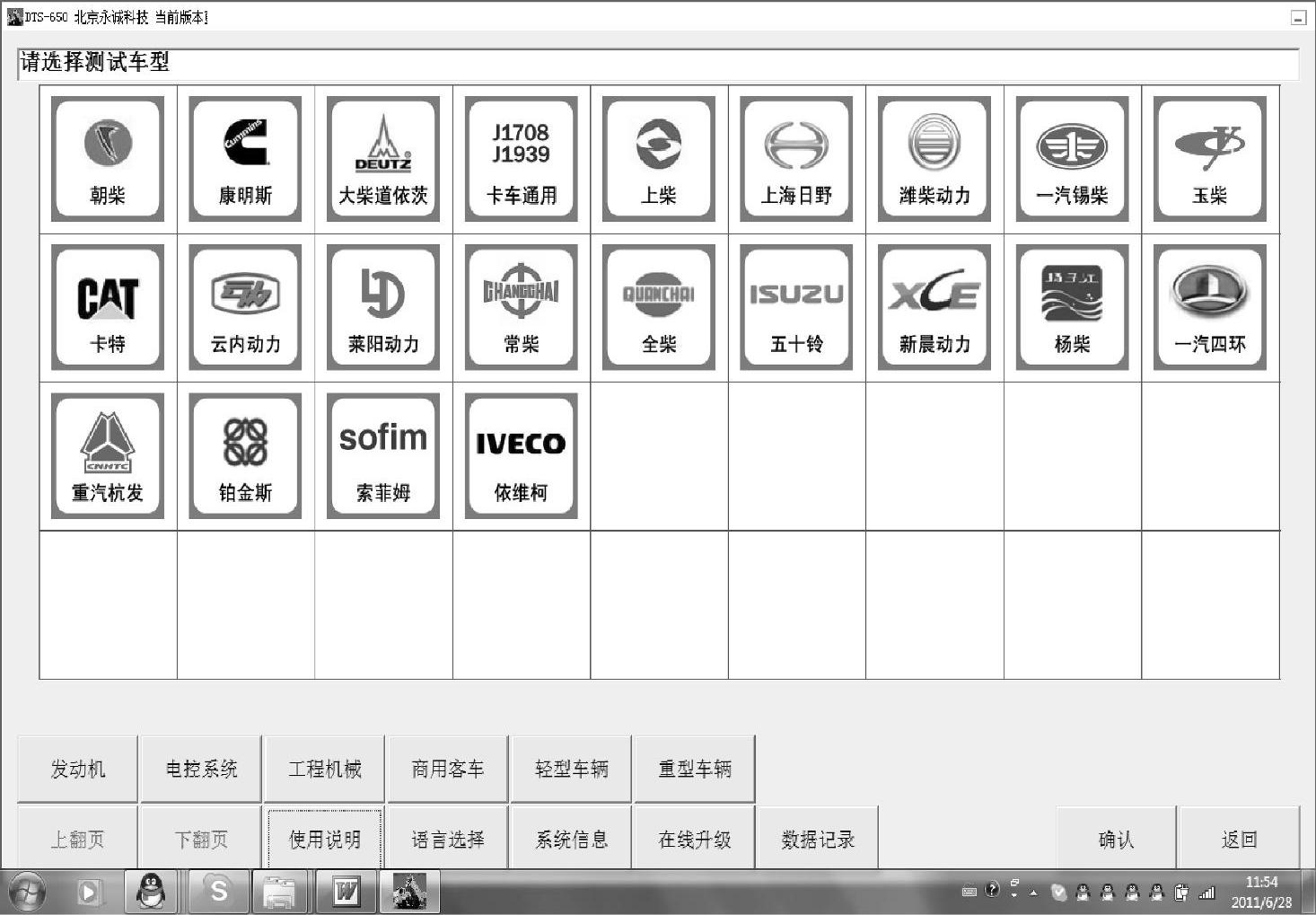The image size is (1316, 915).
Task: Open the XCE 新晨动力 icon
Action: coord(934,307)
